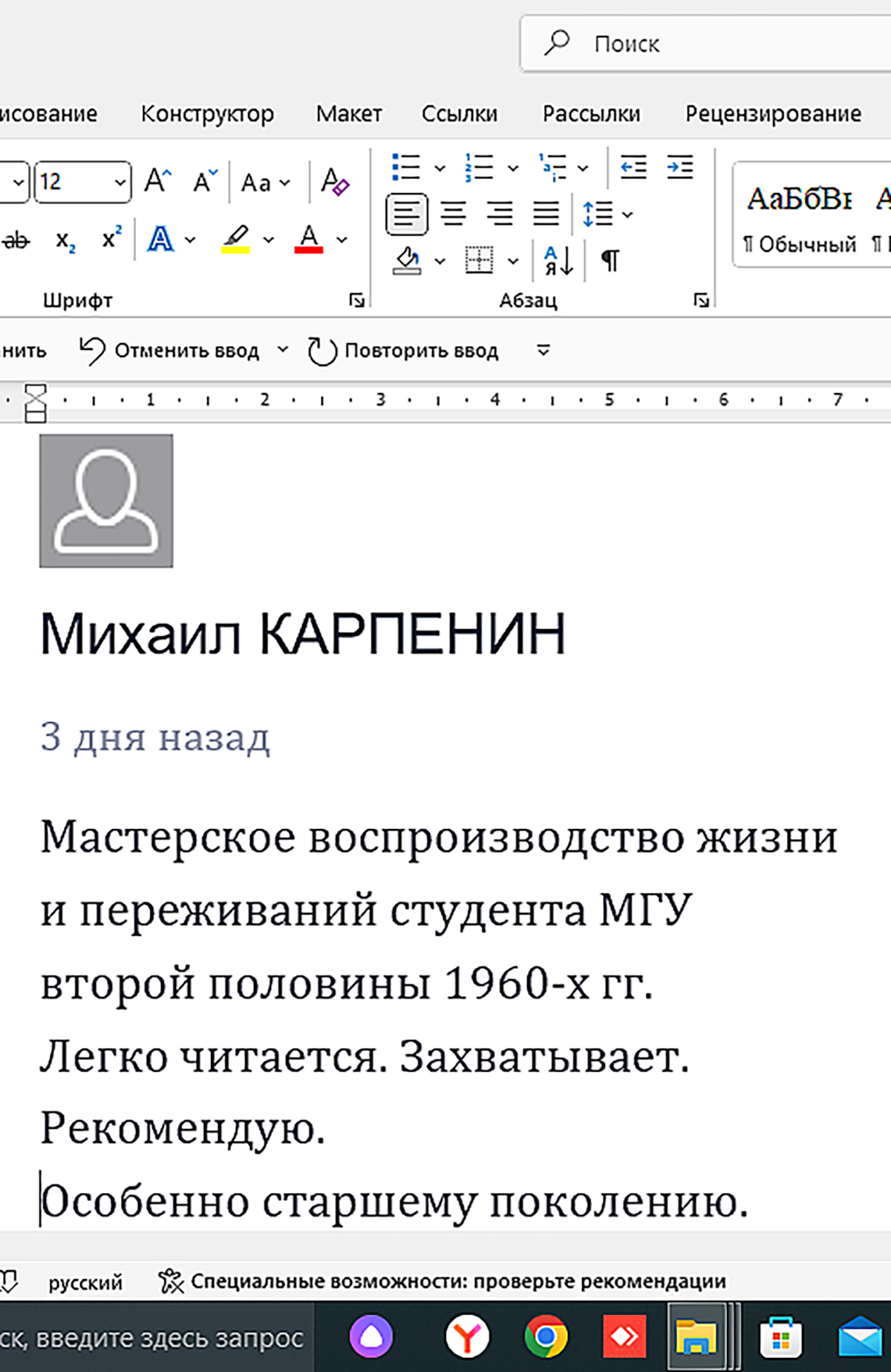Sort text alphabetically
This screenshot has height=1372, width=891.
click(x=558, y=261)
